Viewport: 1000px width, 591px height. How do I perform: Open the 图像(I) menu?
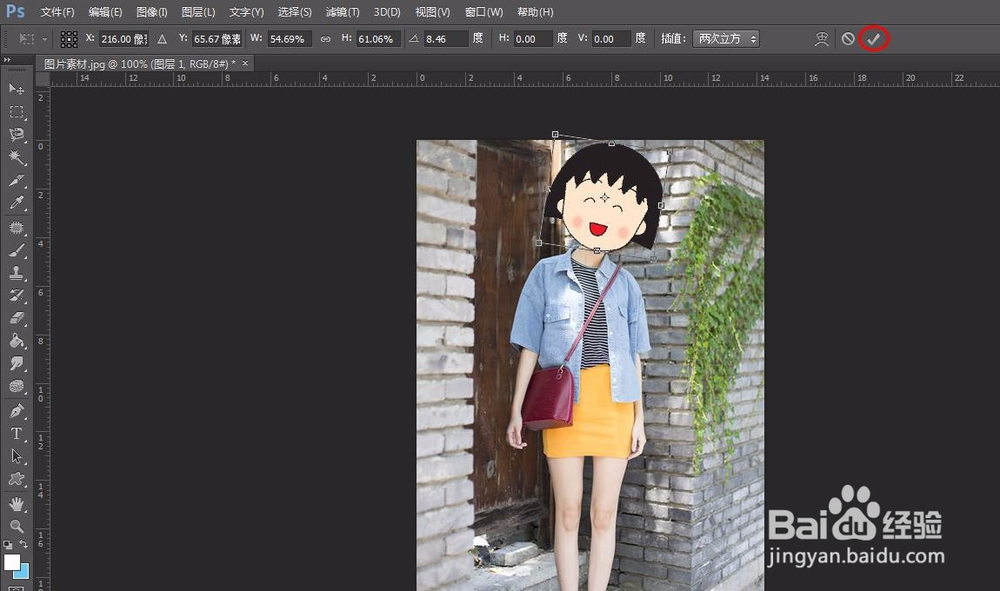click(x=152, y=12)
